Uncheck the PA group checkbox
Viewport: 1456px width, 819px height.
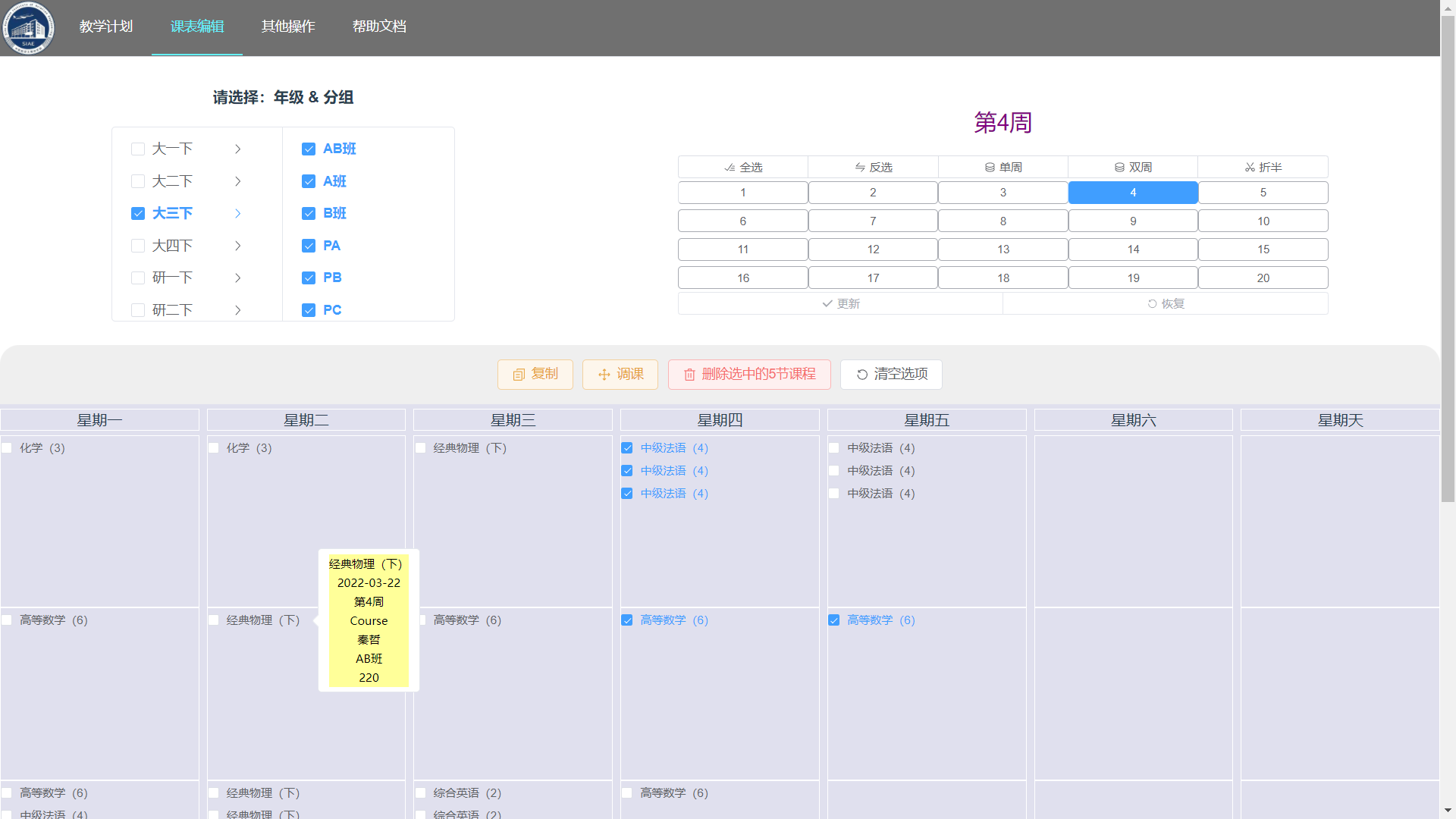point(309,246)
